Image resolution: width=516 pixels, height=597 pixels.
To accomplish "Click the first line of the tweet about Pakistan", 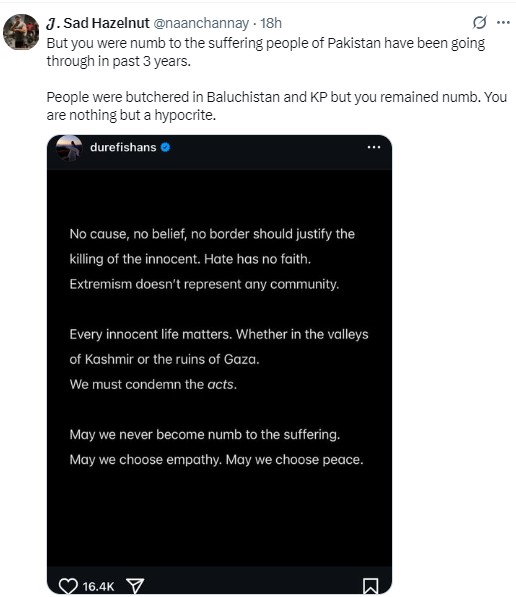I will 265,43.
